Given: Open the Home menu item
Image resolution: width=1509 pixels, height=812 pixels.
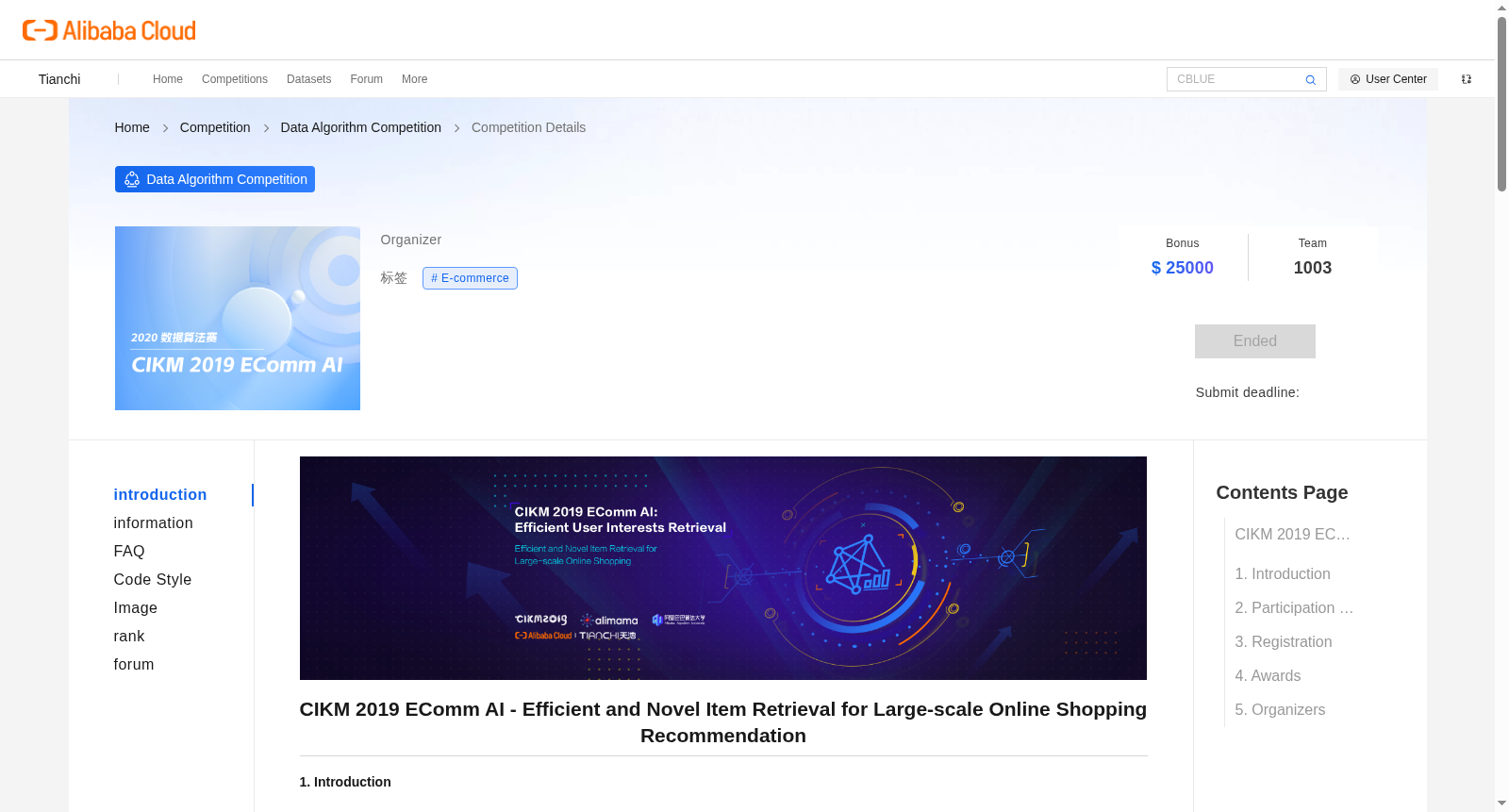Looking at the screenshot, I should coord(168,79).
